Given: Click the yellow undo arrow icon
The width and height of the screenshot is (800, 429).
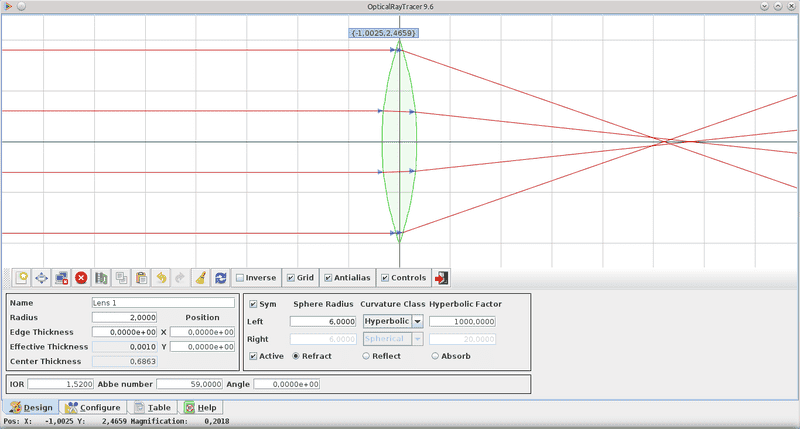Looking at the screenshot, I should tap(161, 278).
